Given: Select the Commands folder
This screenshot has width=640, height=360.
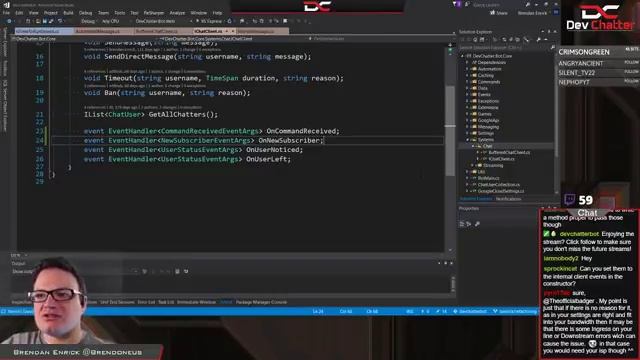Looking at the screenshot, I should tap(489, 82).
